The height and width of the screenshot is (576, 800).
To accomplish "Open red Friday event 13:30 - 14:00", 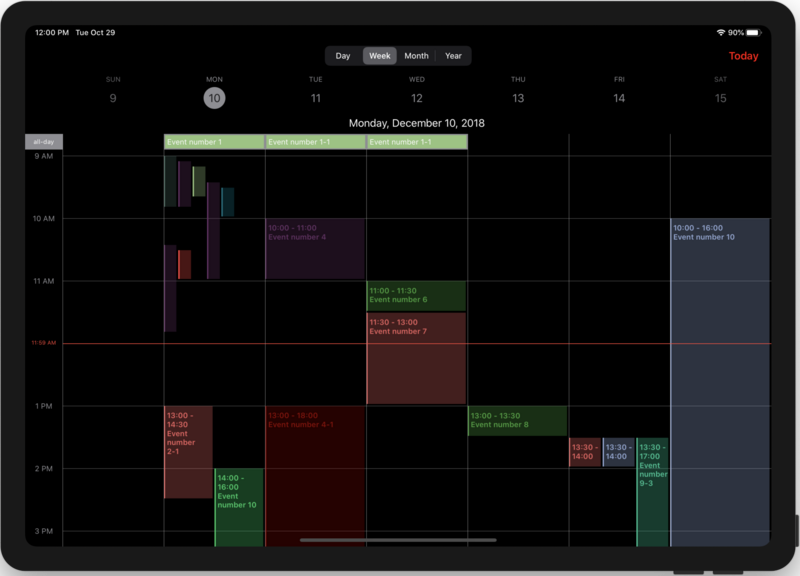I will point(585,452).
